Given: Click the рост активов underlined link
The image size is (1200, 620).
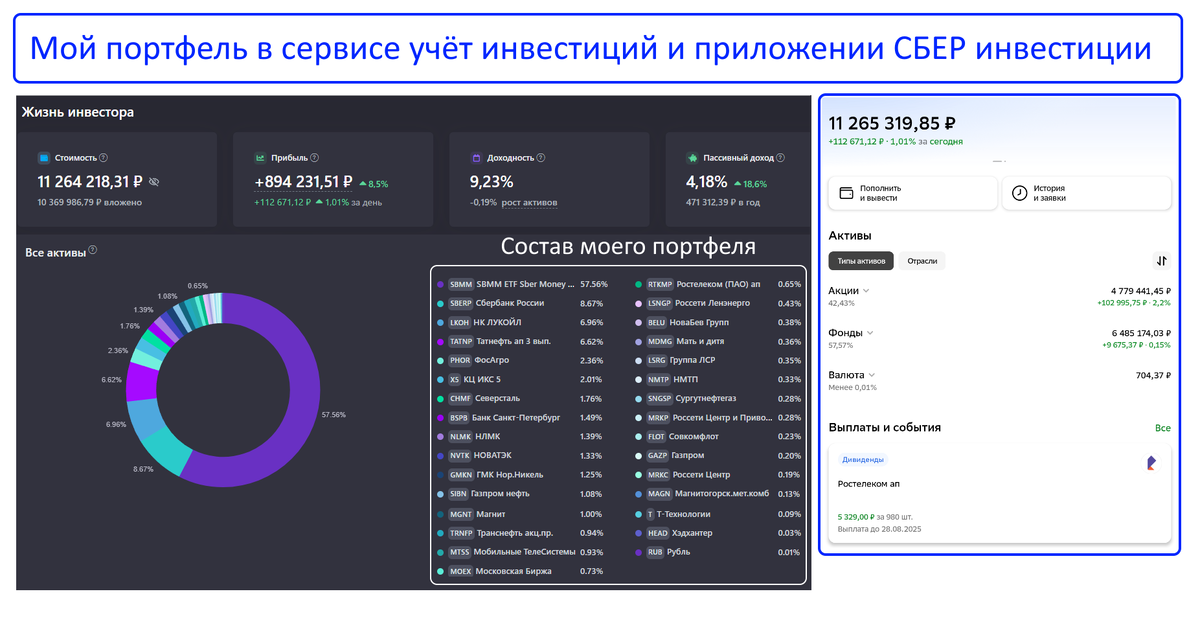Looking at the screenshot, I should click(x=529, y=203).
